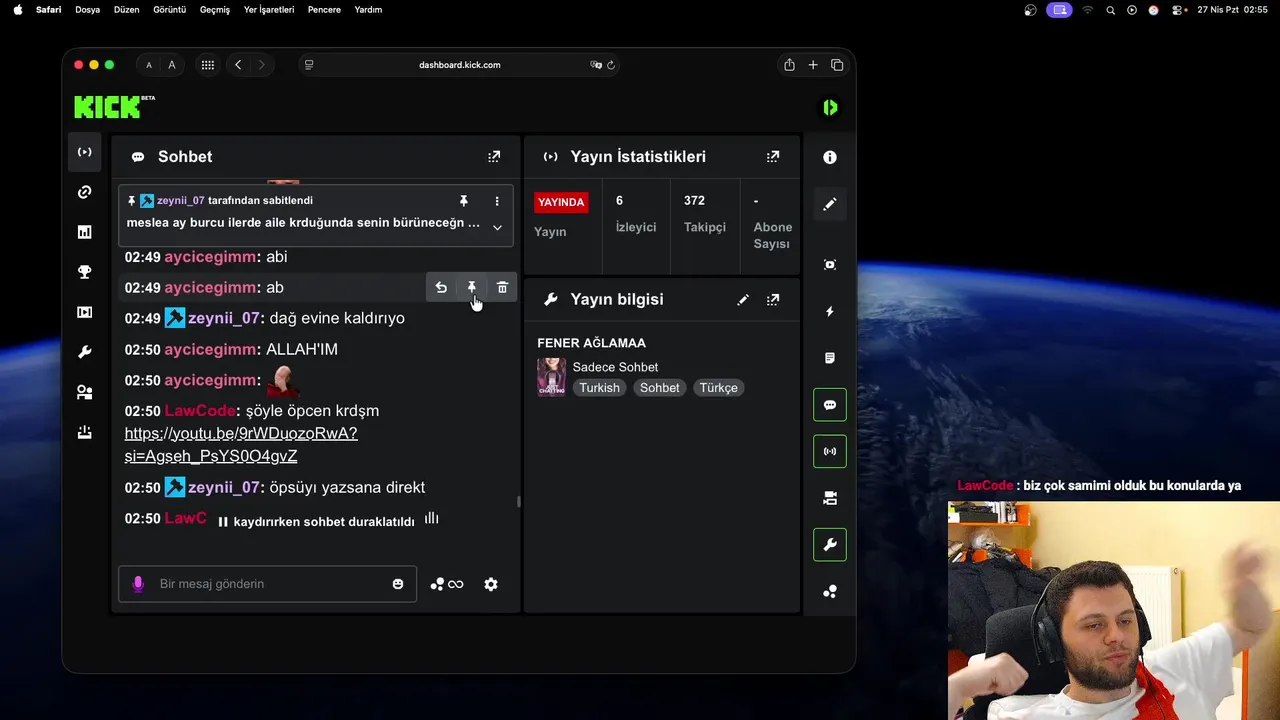Click the three-dots cluster icon in right sidebar
The width and height of the screenshot is (1280, 720).
(830, 592)
